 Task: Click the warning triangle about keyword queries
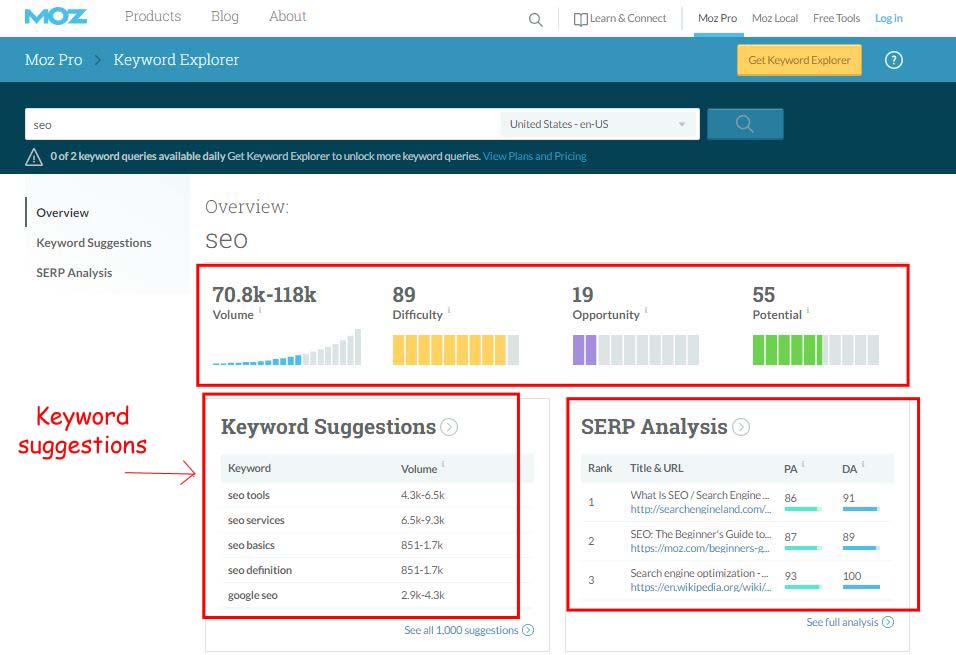pos(33,157)
